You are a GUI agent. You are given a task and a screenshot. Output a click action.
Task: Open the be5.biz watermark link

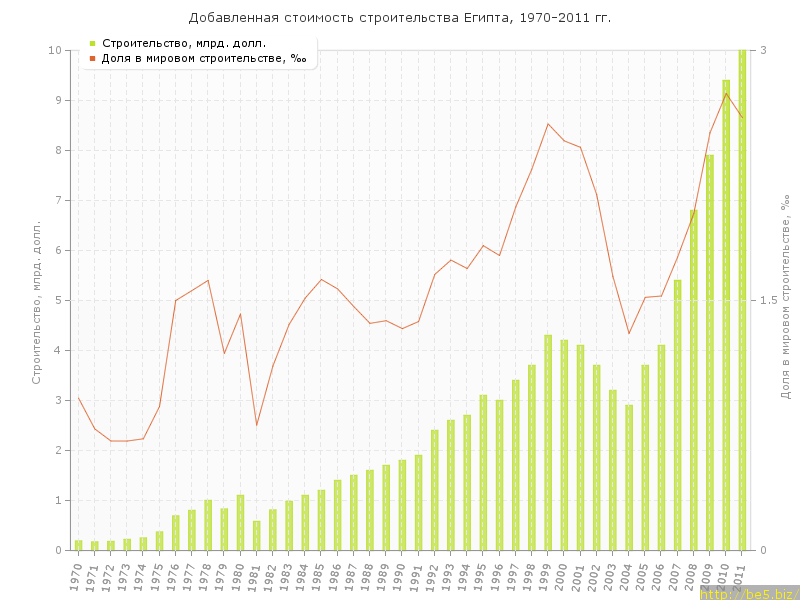coord(748,593)
